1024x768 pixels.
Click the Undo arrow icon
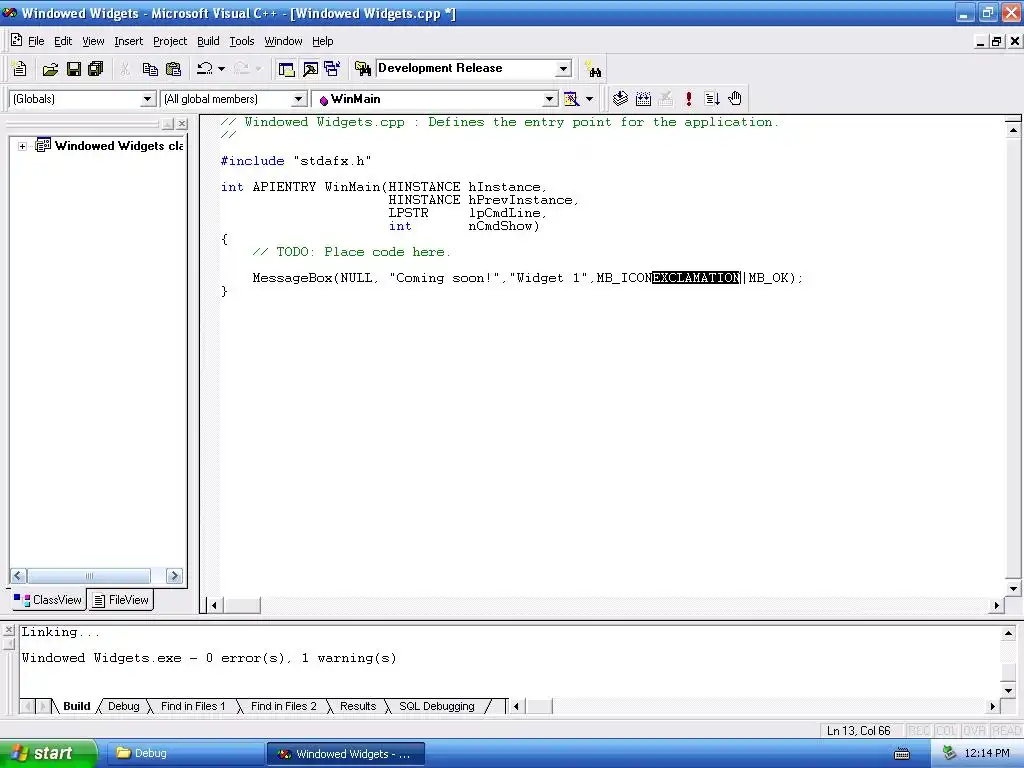tap(204, 69)
